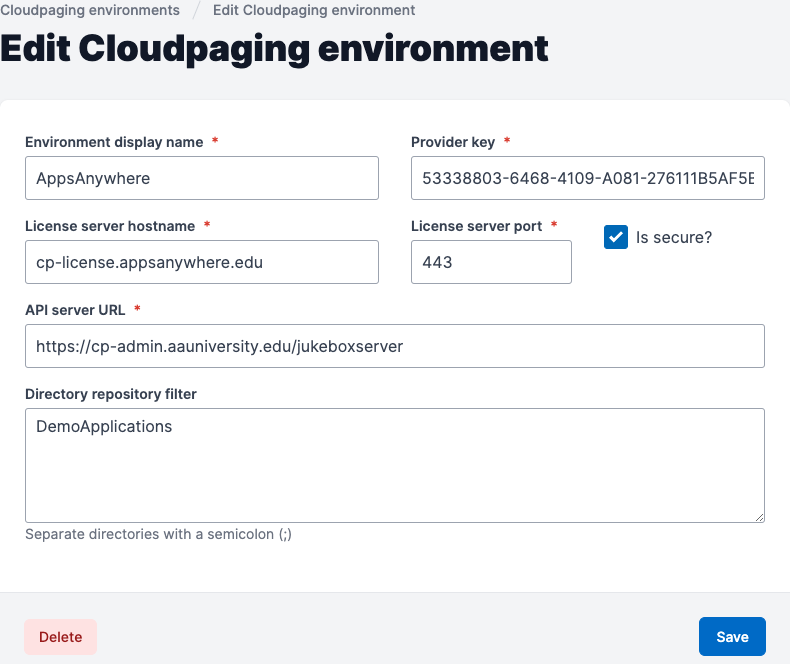Click the API server URL label
790x664 pixels.
pyautogui.click(x=75, y=310)
